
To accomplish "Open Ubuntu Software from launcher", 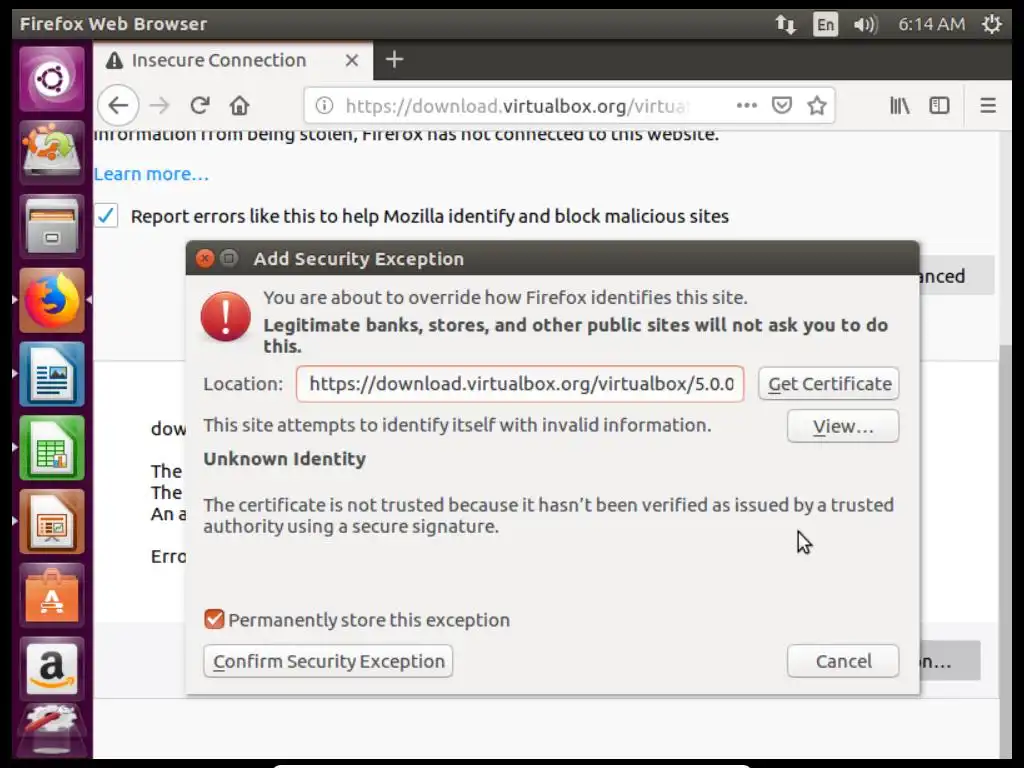I will point(52,595).
